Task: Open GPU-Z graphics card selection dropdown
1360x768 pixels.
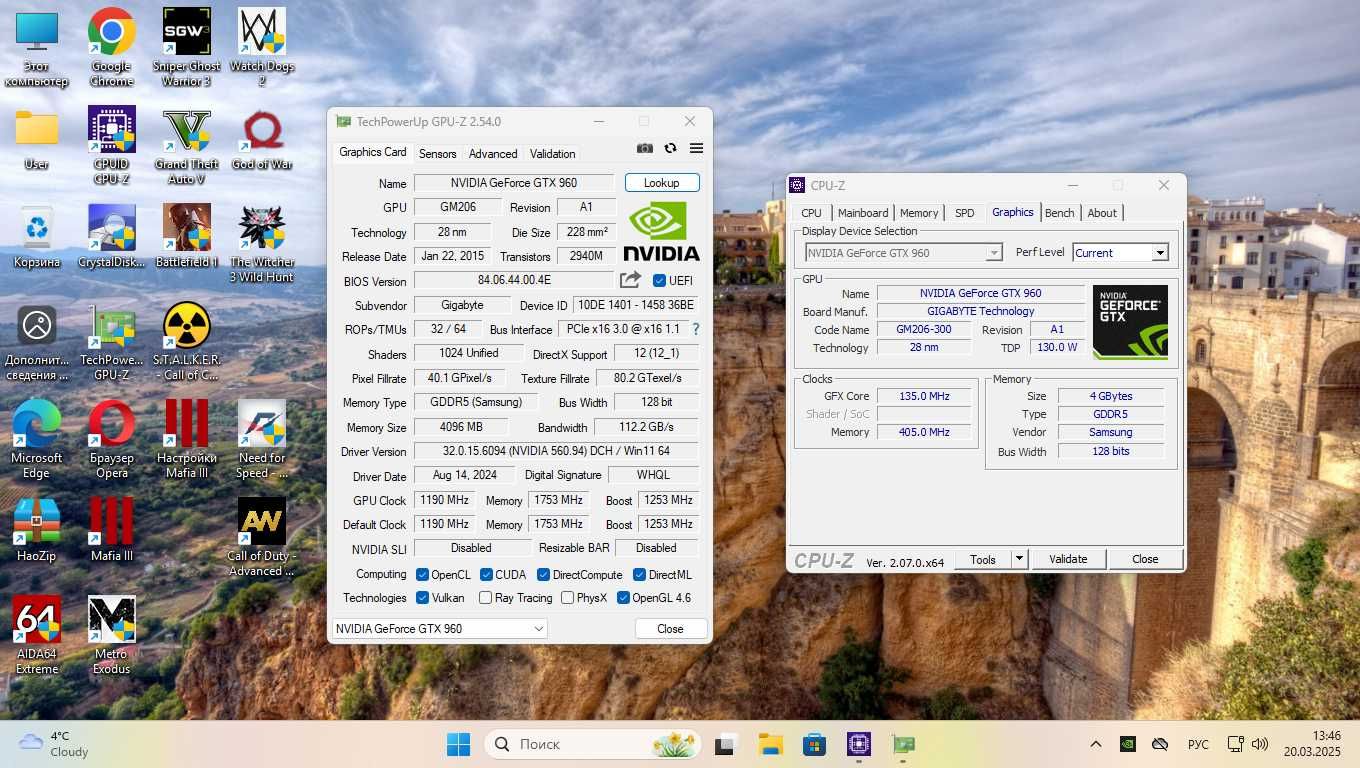Action: point(440,629)
